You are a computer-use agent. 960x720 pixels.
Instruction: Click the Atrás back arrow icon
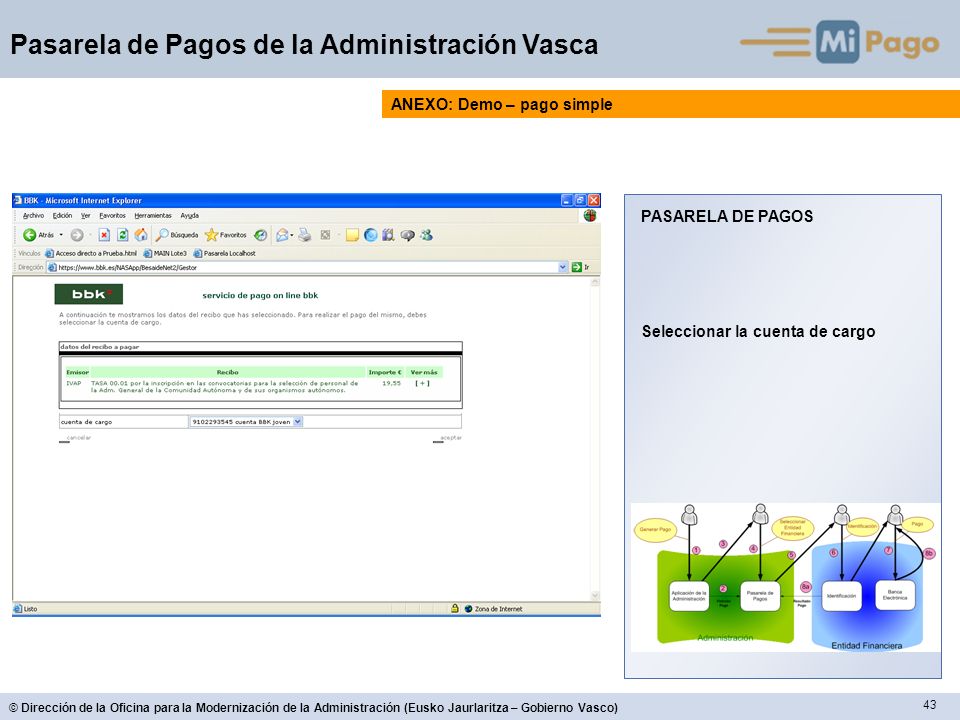(x=29, y=234)
